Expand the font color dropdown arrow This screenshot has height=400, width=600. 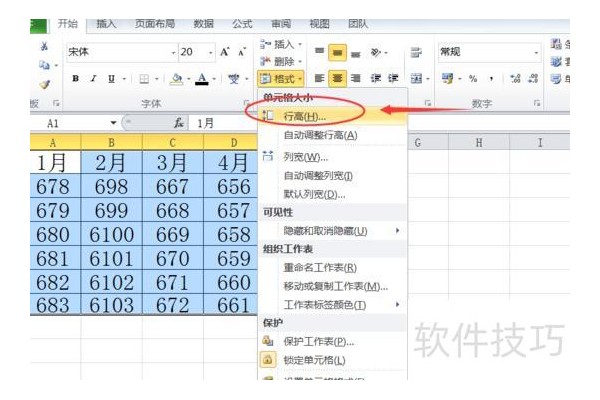click(214, 79)
